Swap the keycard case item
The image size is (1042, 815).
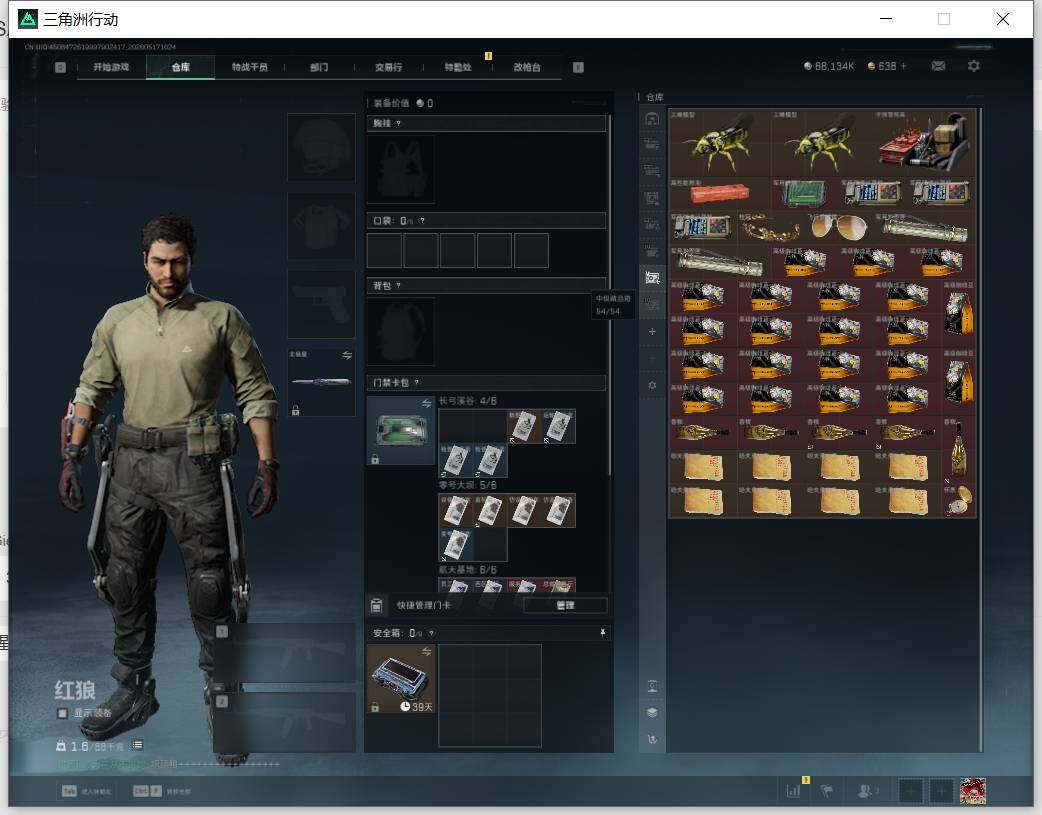click(x=426, y=404)
